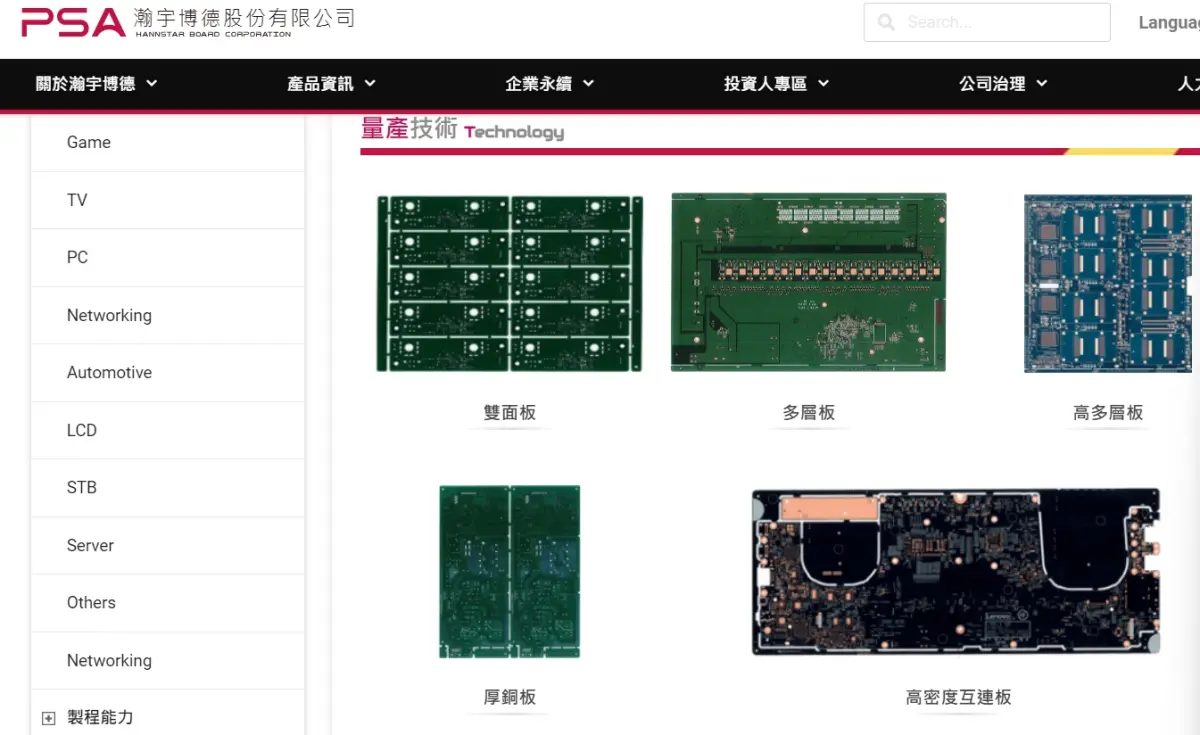Open the 雙面板 PCB thumbnail image
This screenshot has width=1200, height=735.
(509, 283)
